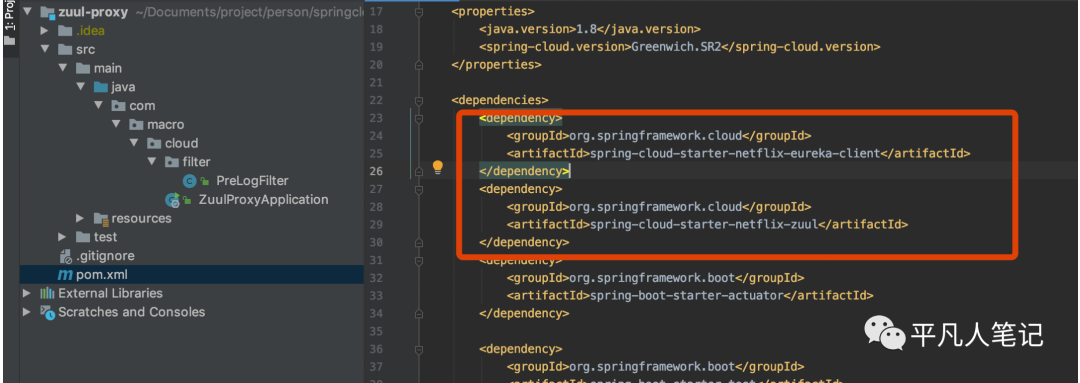Expand the .idea folder
This screenshot has width=1080, height=383.
(45, 31)
